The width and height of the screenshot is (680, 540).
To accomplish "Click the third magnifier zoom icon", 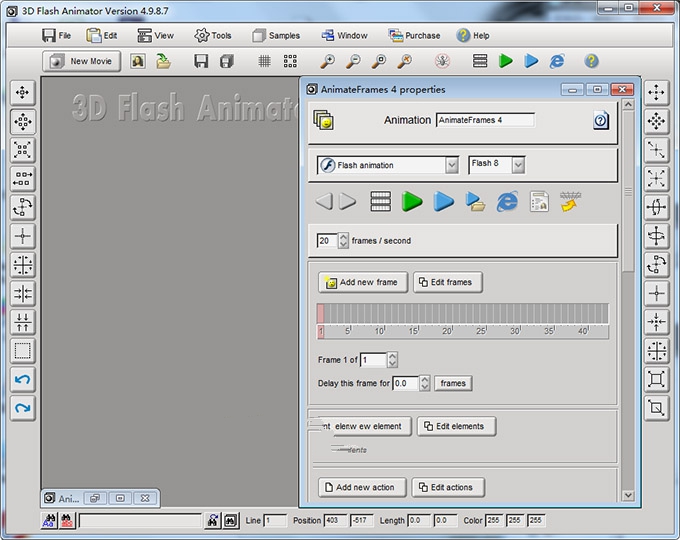I will pyautogui.click(x=379, y=61).
